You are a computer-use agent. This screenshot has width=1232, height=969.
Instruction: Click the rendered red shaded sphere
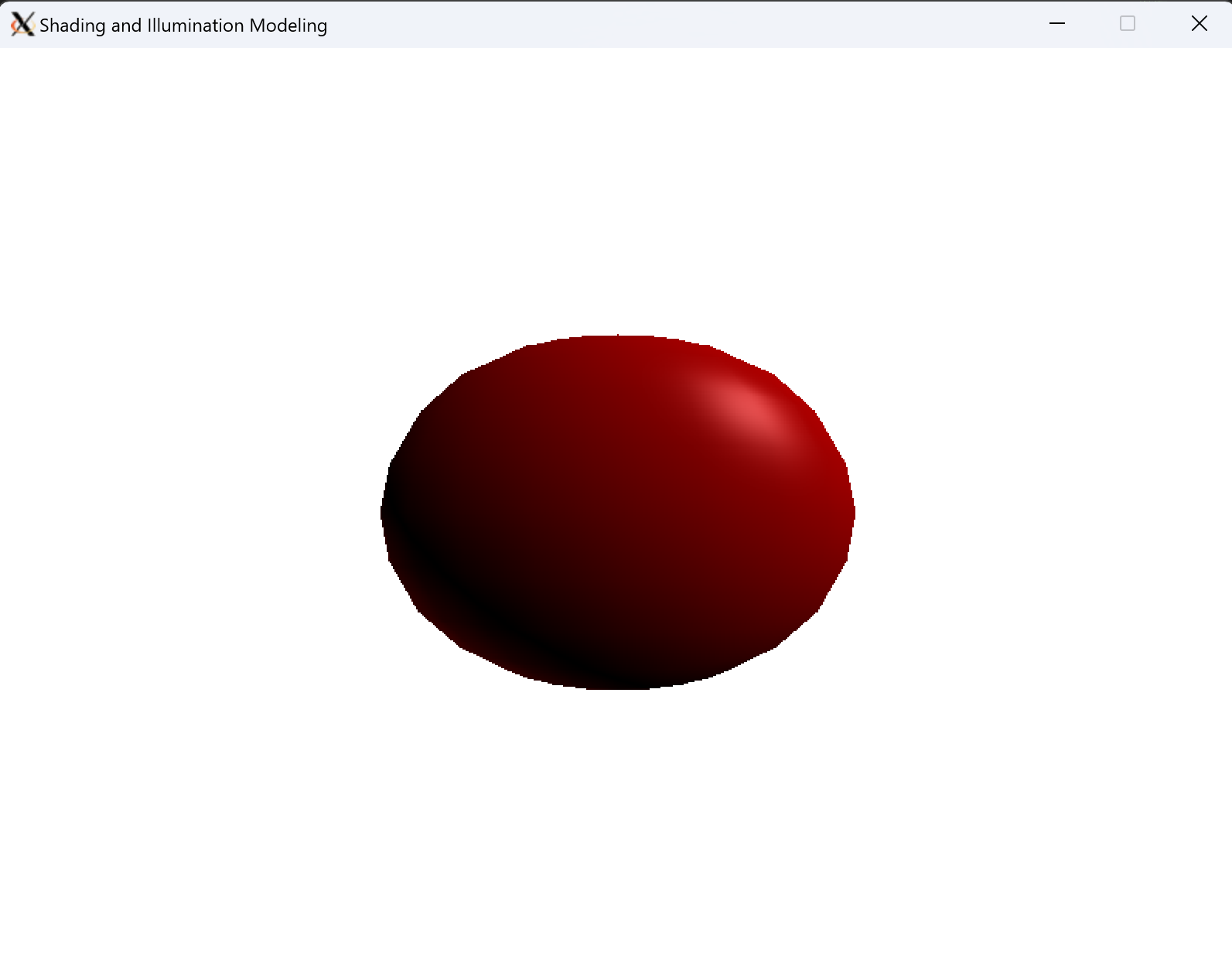click(x=618, y=512)
